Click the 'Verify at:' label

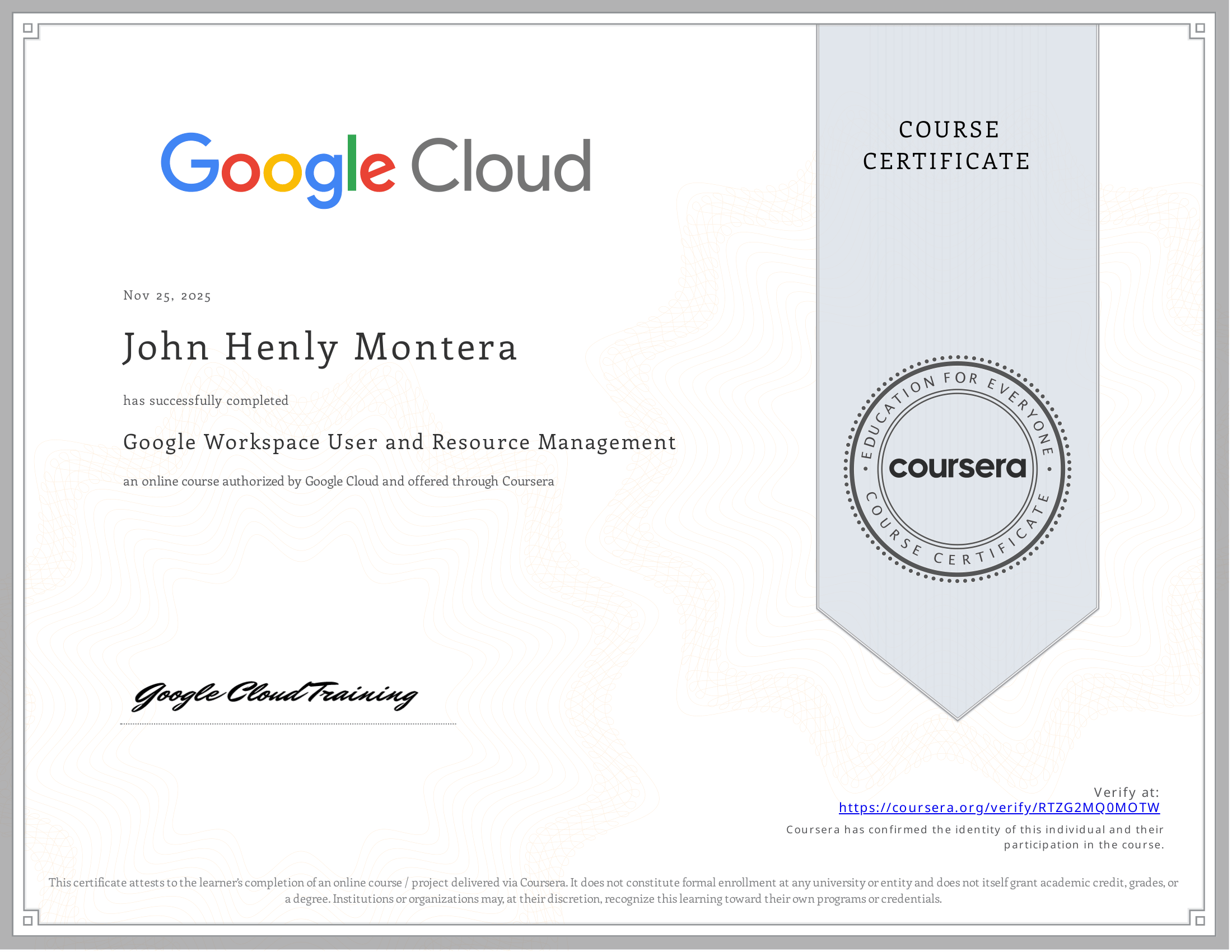click(x=1126, y=792)
